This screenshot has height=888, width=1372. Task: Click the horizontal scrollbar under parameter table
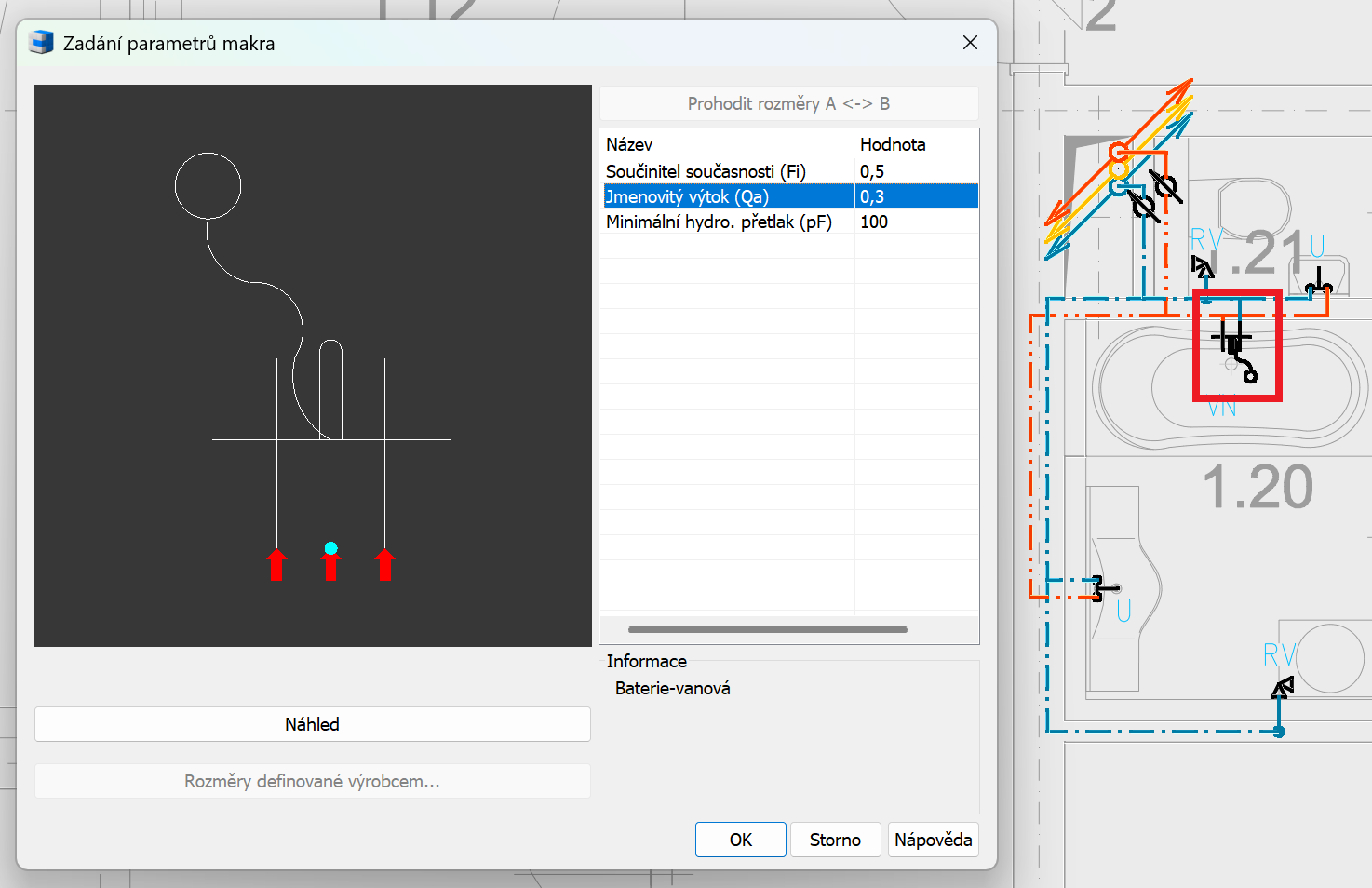point(768,630)
